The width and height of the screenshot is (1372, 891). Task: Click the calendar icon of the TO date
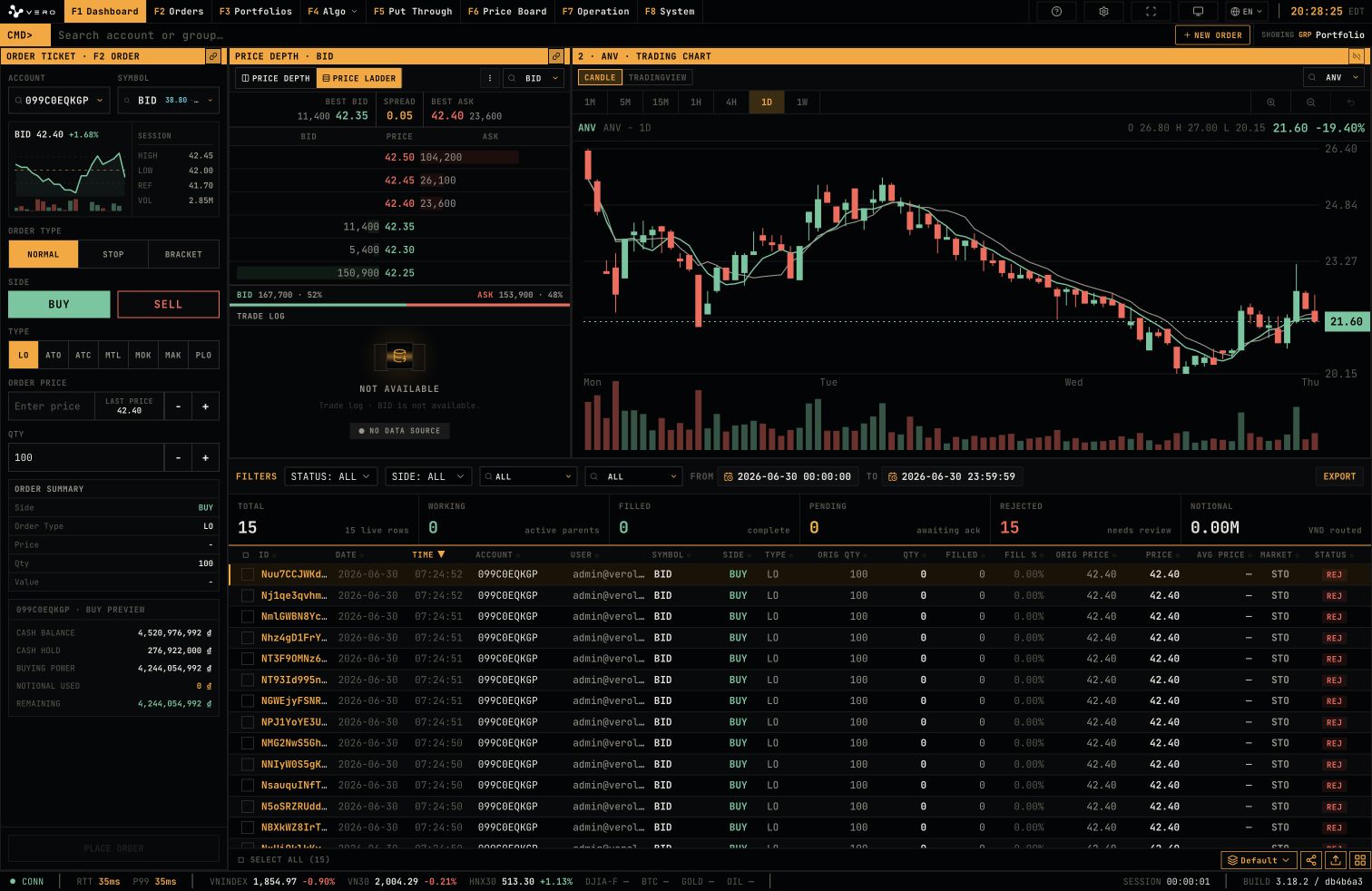tap(892, 476)
